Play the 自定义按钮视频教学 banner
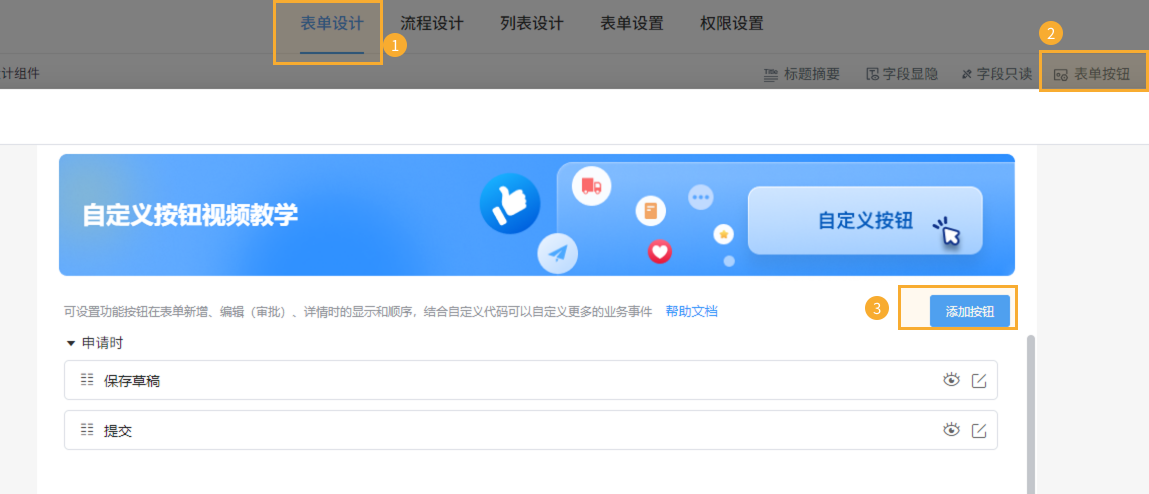 [x=536, y=215]
